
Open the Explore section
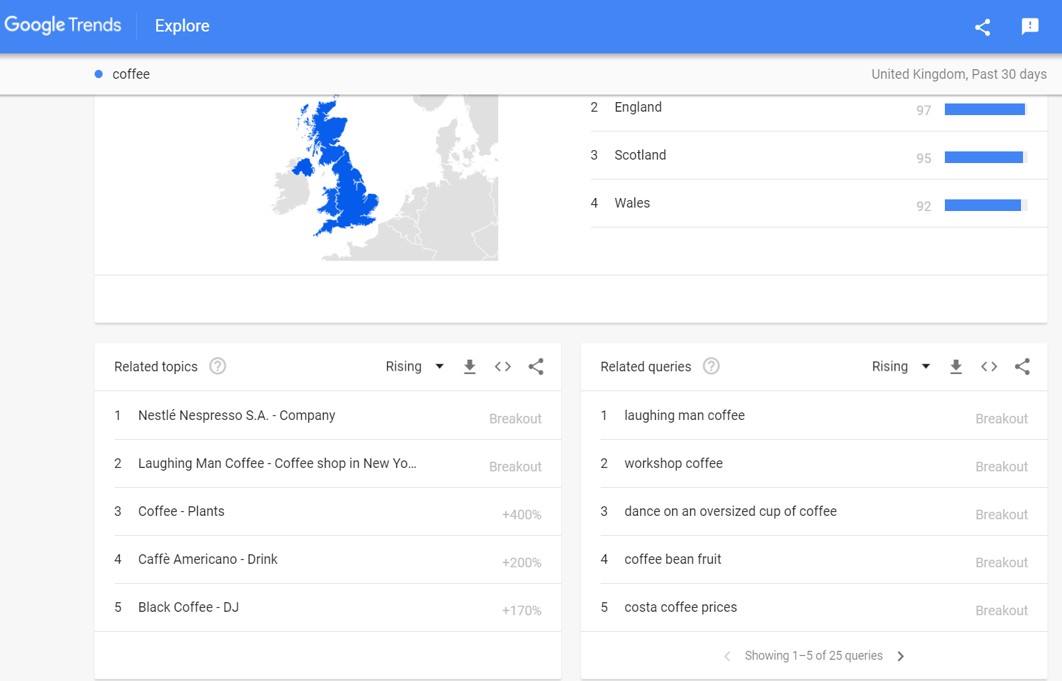pos(182,26)
